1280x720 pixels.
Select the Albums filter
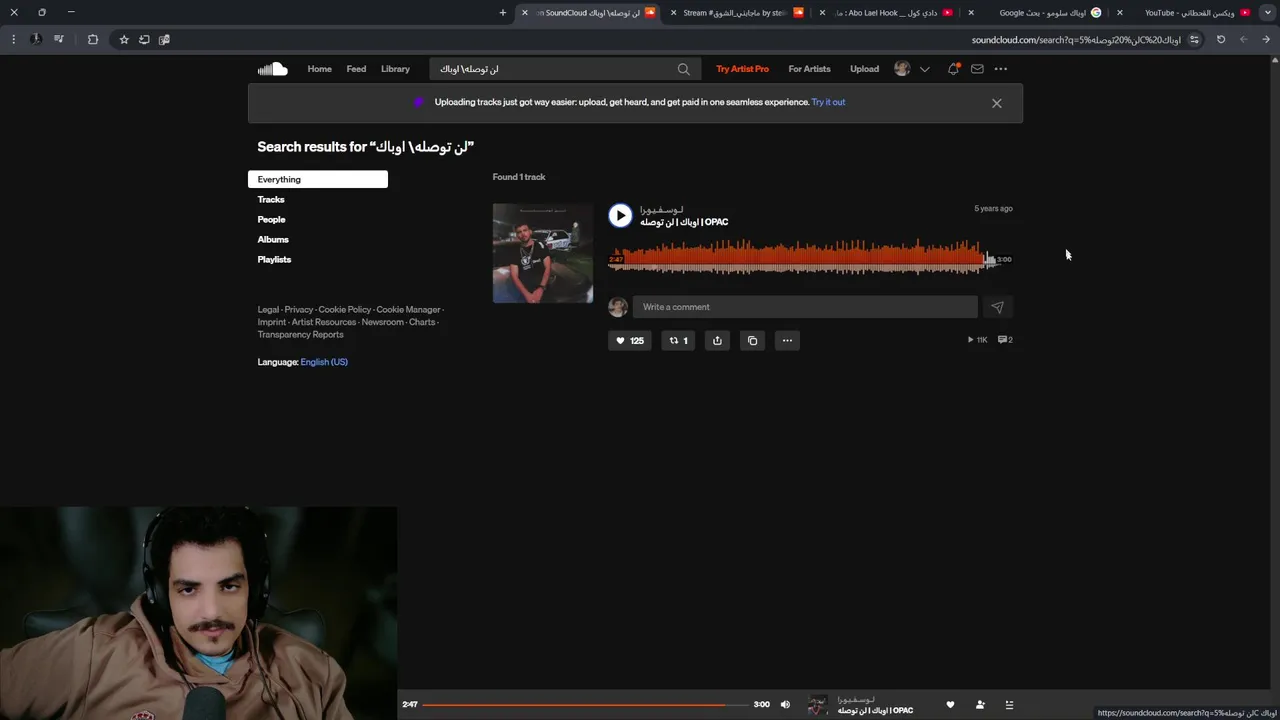click(x=273, y=239)
